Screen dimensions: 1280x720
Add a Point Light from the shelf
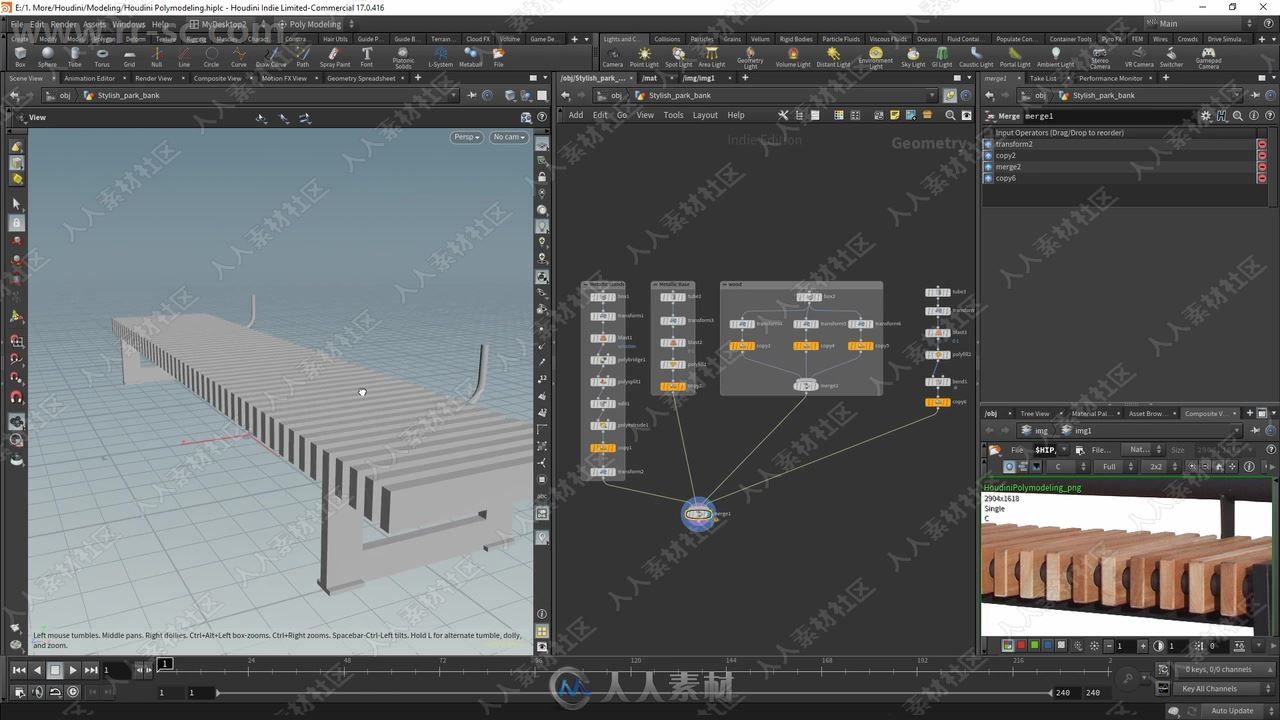click(x=644, y=57)
